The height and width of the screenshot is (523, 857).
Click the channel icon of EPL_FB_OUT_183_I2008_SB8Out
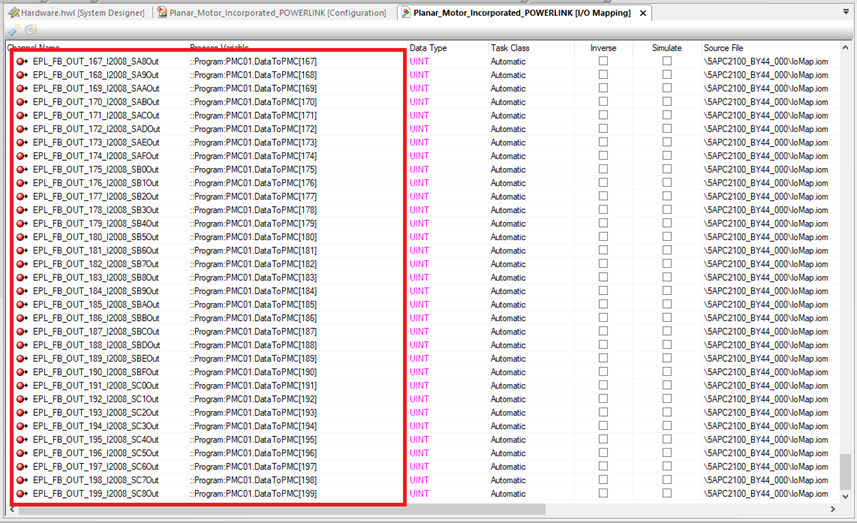(21, 278)
